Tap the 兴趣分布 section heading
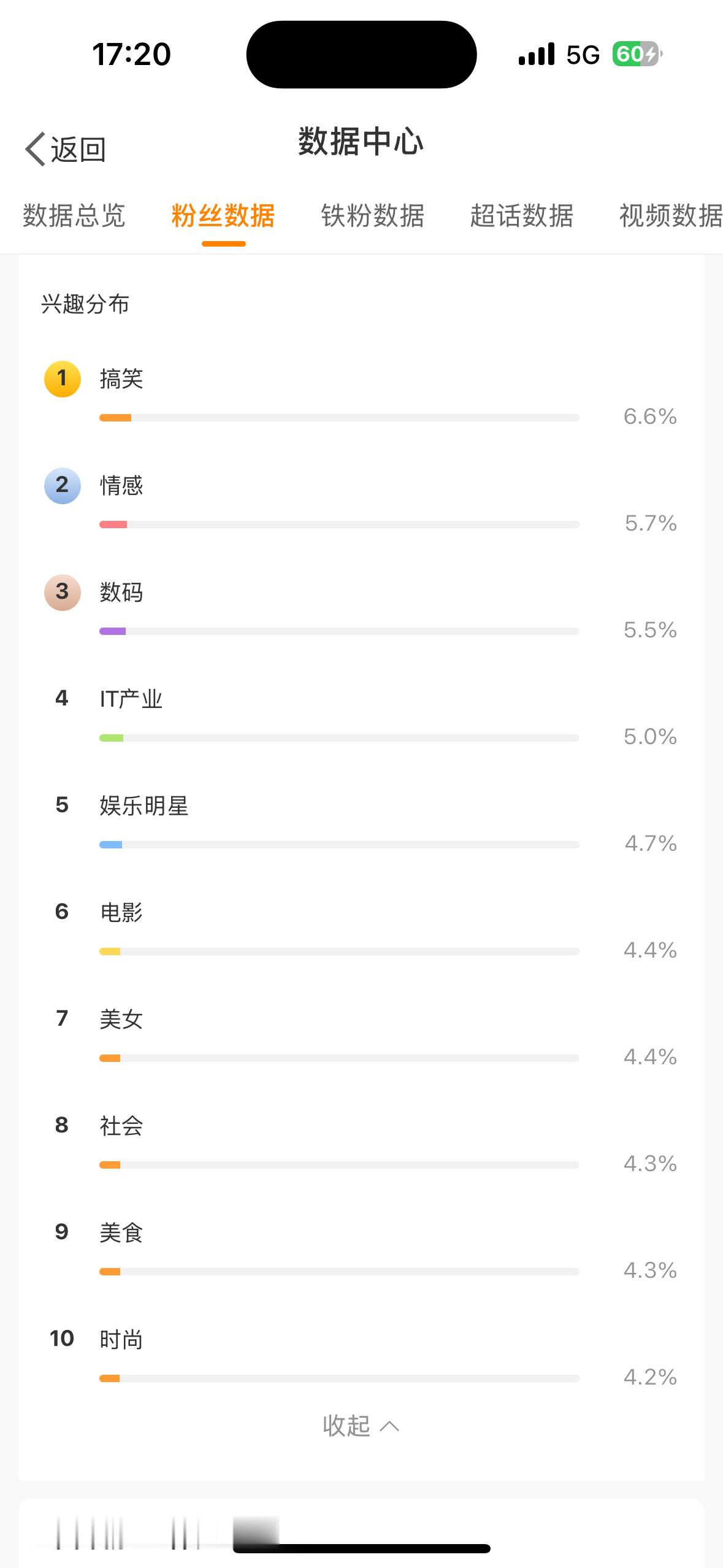Image resolution: width=723 pixels, height=1568 pixels. pos(85,304)
